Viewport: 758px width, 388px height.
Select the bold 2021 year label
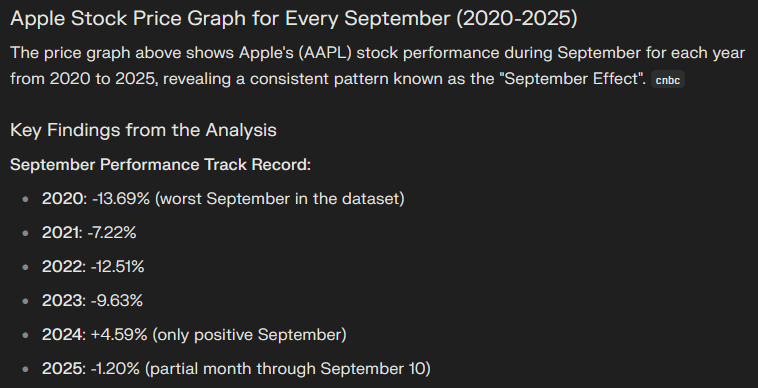(61, 232)
